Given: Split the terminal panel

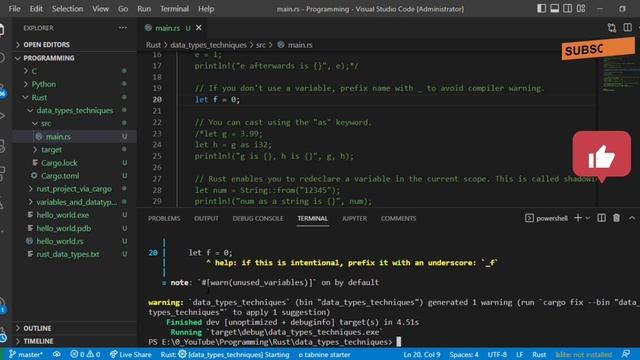Looking at the screenshot, I should tap(601, 218).
